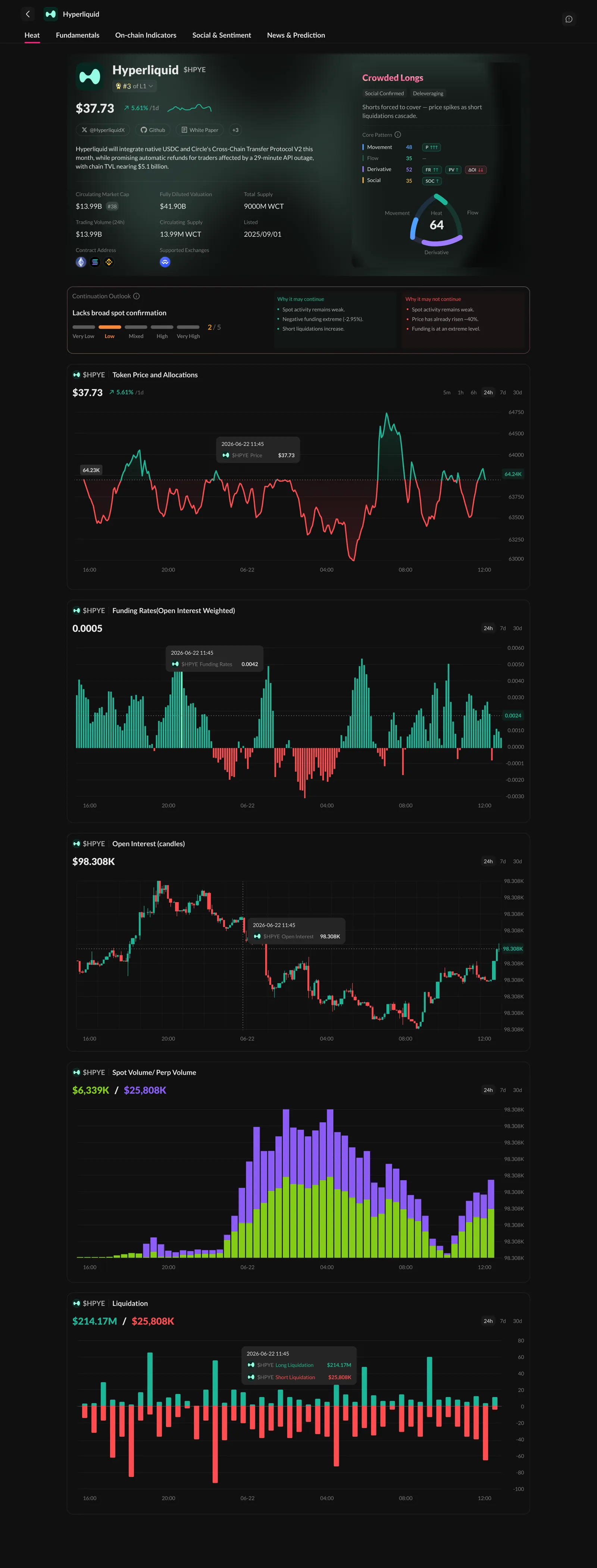Click the $6,339K spot volume value
The height and width of the screenshot is (1568, 597).
click(x=91, y=1090)
